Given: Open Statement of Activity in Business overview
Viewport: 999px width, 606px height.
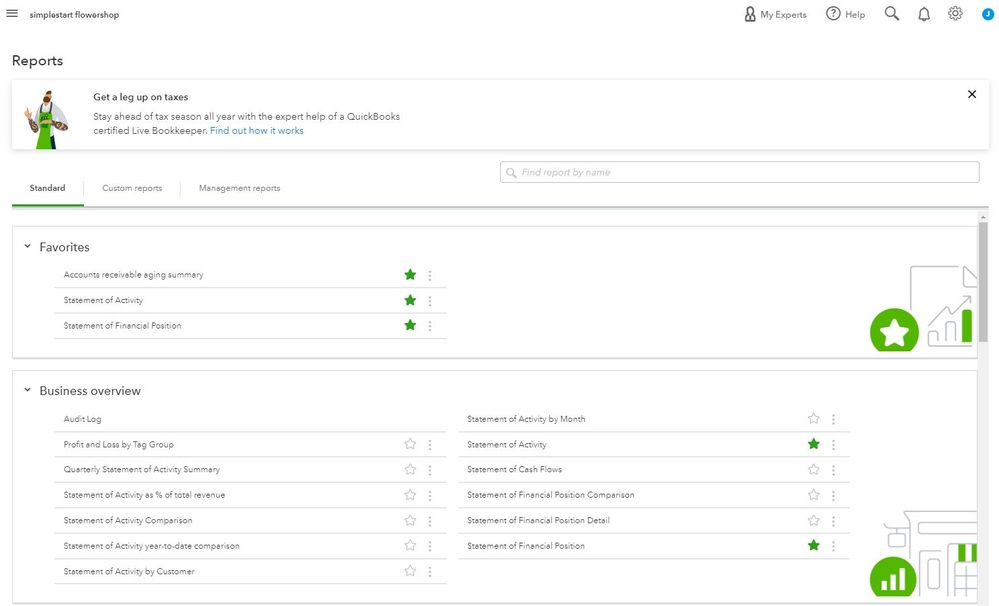Looking at the screenshot, I should (507, 445).
